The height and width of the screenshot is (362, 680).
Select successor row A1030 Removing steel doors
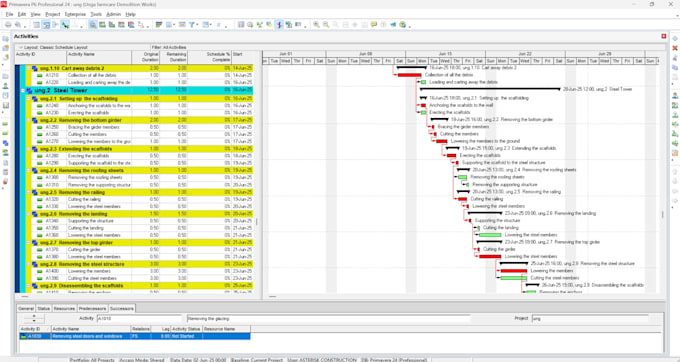(135, 336)
